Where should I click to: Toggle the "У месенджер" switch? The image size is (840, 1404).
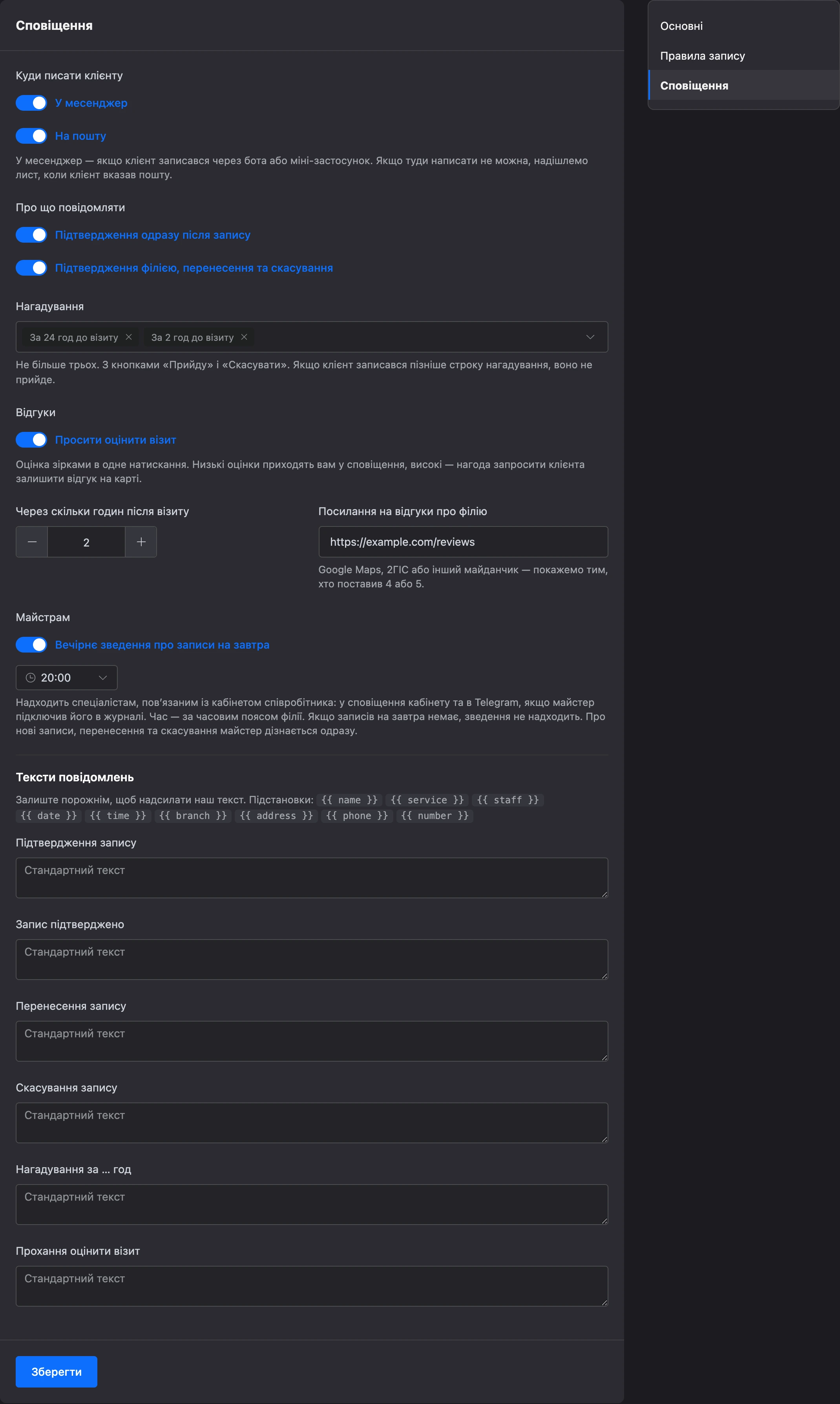click(x=31, y=103)
